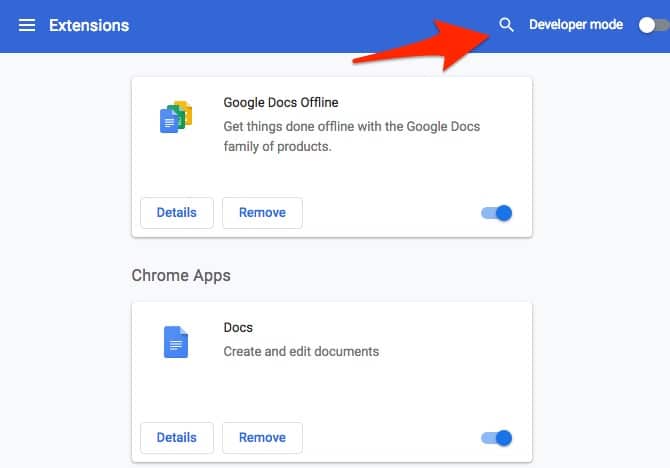Viewport: 670px width, 468px height.
Task: Click the 'Create and edit documents' description
Action: pyautogui.click(x=301, y=351)
